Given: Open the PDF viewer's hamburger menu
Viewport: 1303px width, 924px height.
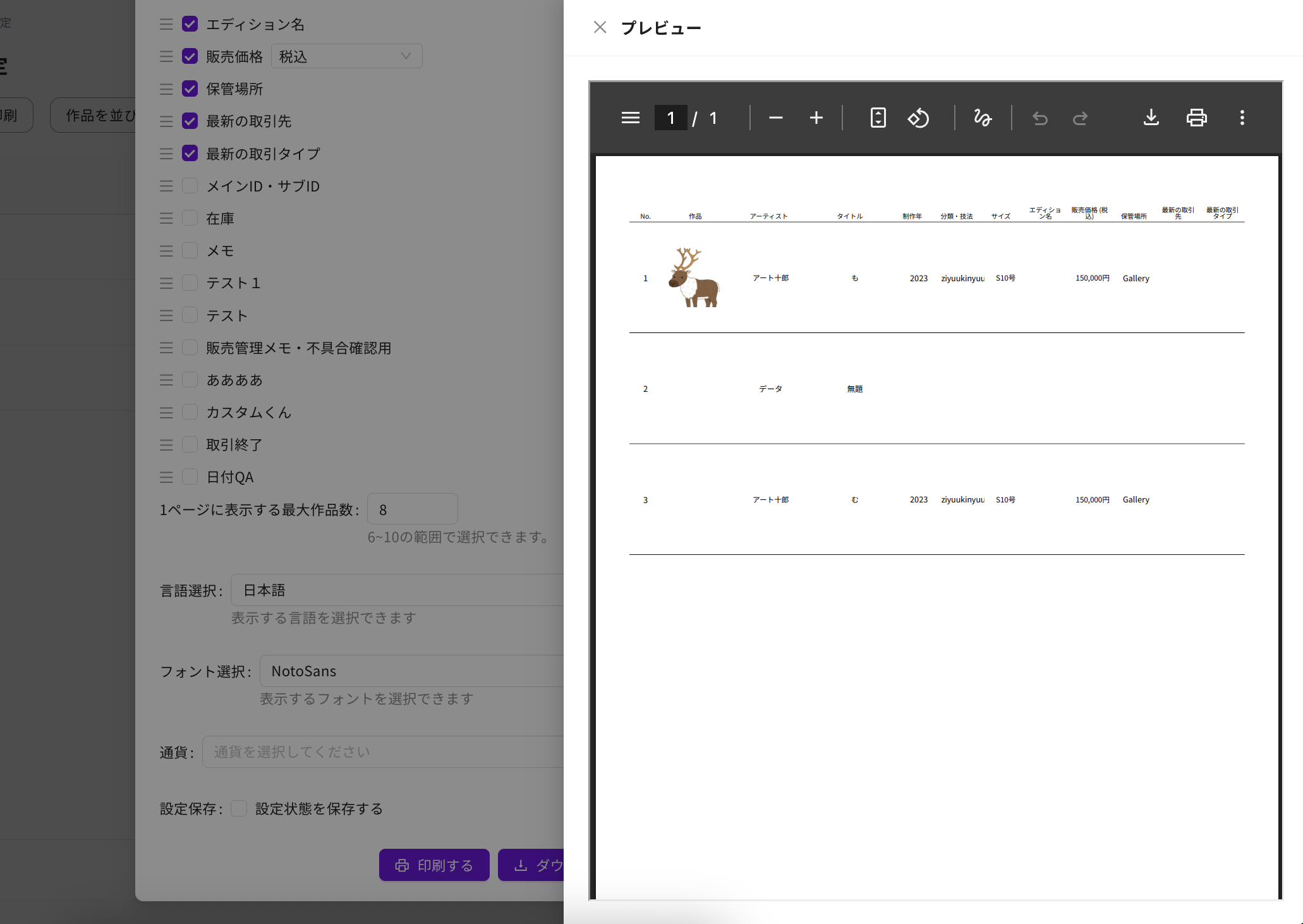Looking at the screenshot, I should click(x=630, y=118).
